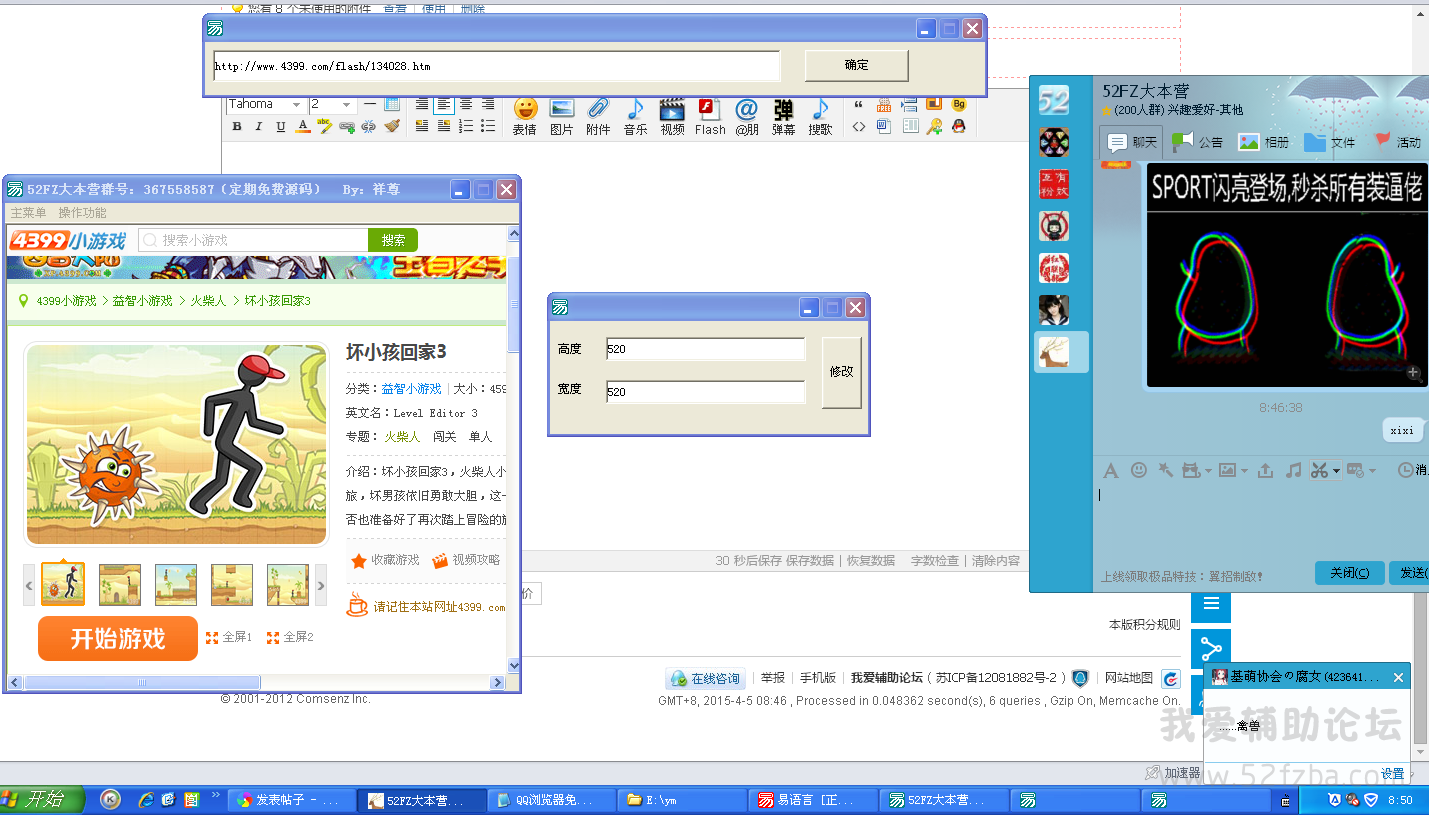
Task: Switch to 聊天 tab in QQ group
Action: pyautogui.click(x=1132, y=142)
